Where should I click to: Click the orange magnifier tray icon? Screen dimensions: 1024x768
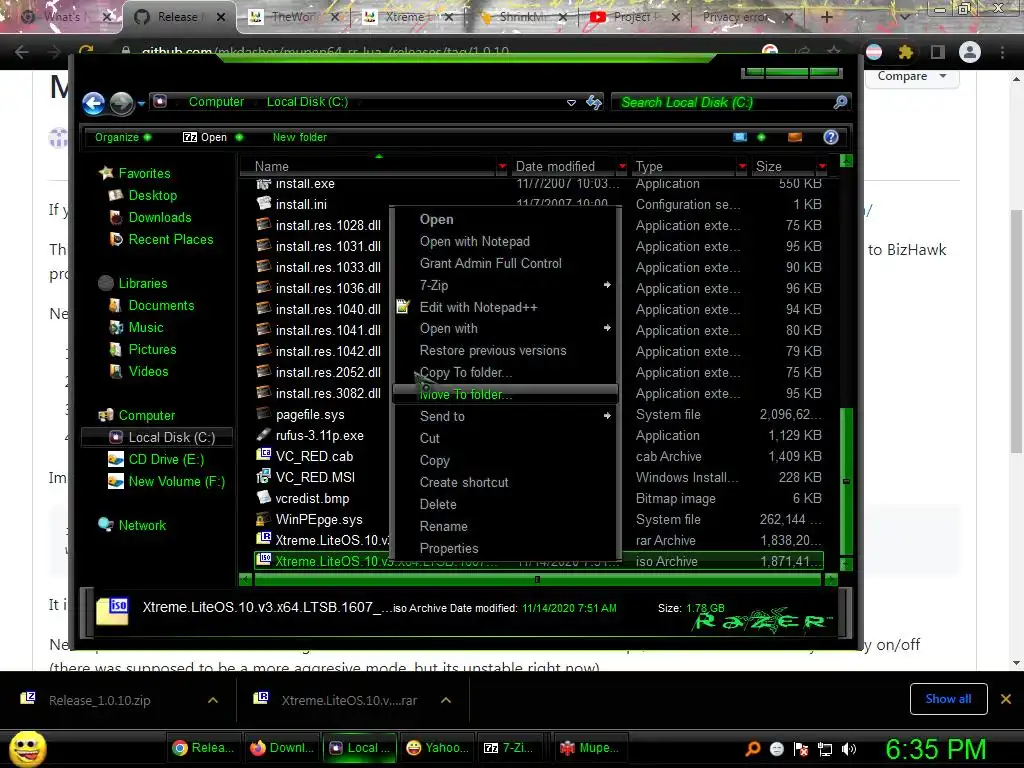(753, 749)
